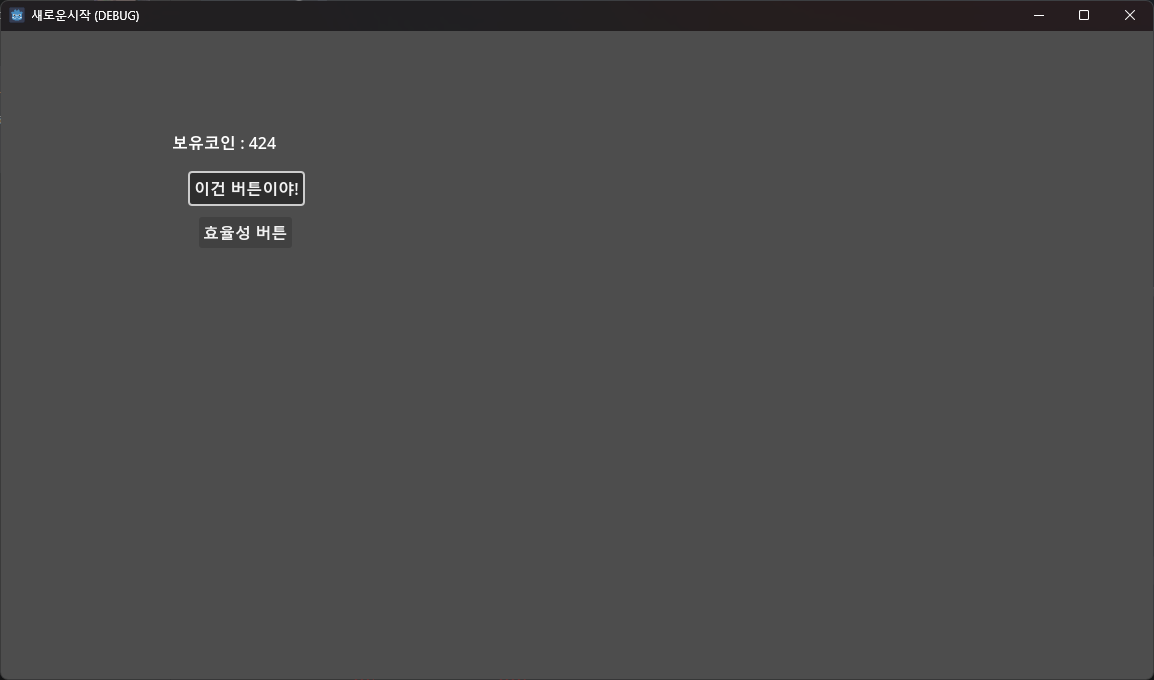This screenshot has height=680, width=1154.
Task: Focus the white-bordered 이건 버튼이야! button
Action: tap(246, 188)
